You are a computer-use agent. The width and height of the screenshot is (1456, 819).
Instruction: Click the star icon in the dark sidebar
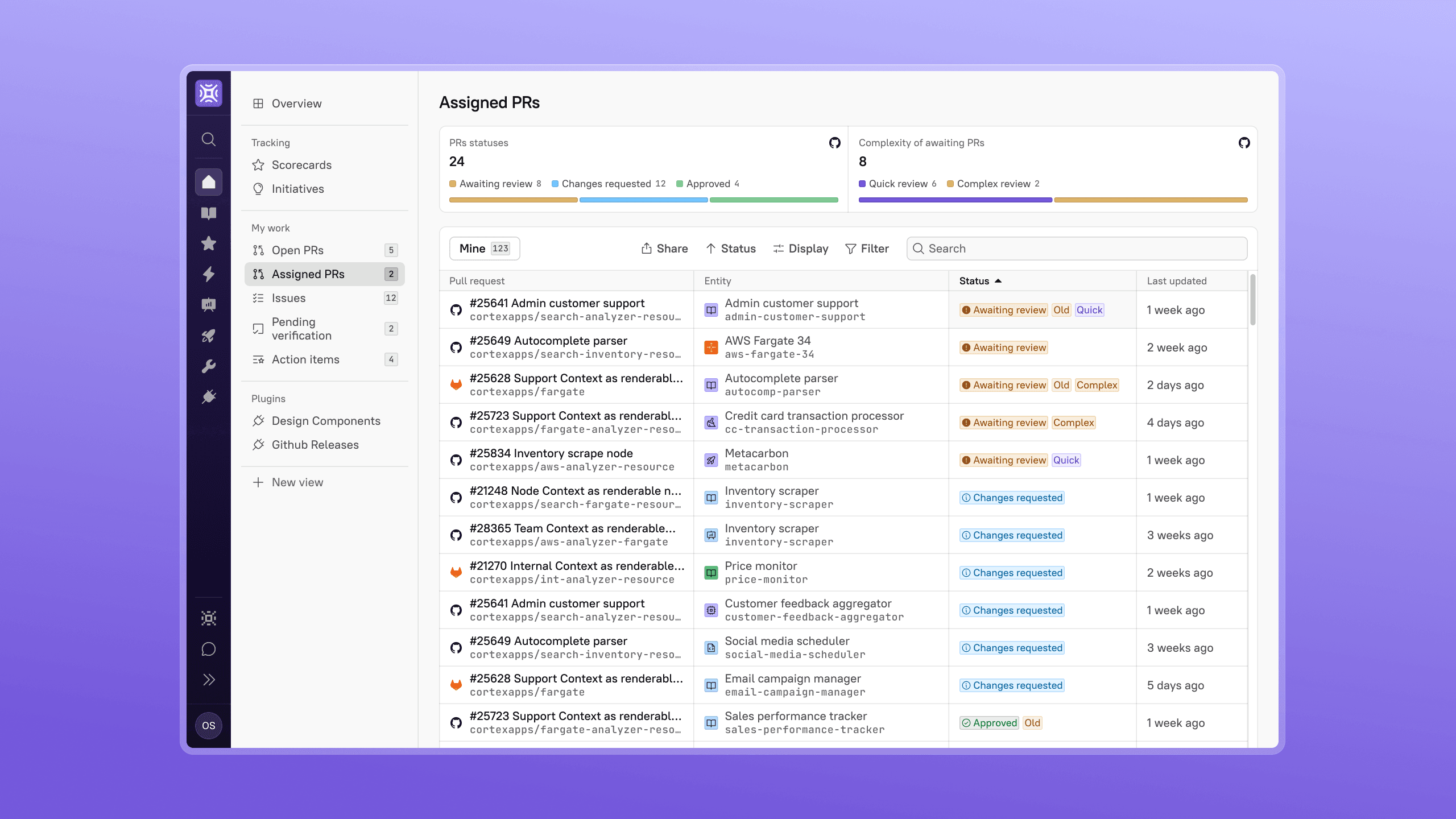coord(209,243)
